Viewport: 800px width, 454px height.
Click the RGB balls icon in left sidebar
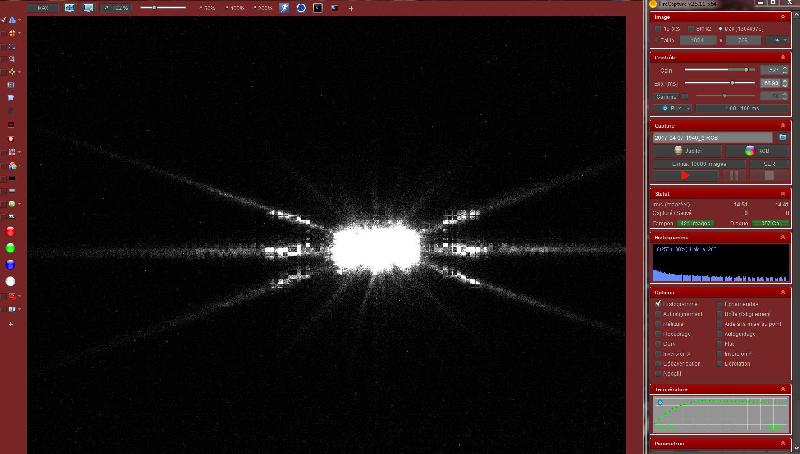[x=12, y=166]
